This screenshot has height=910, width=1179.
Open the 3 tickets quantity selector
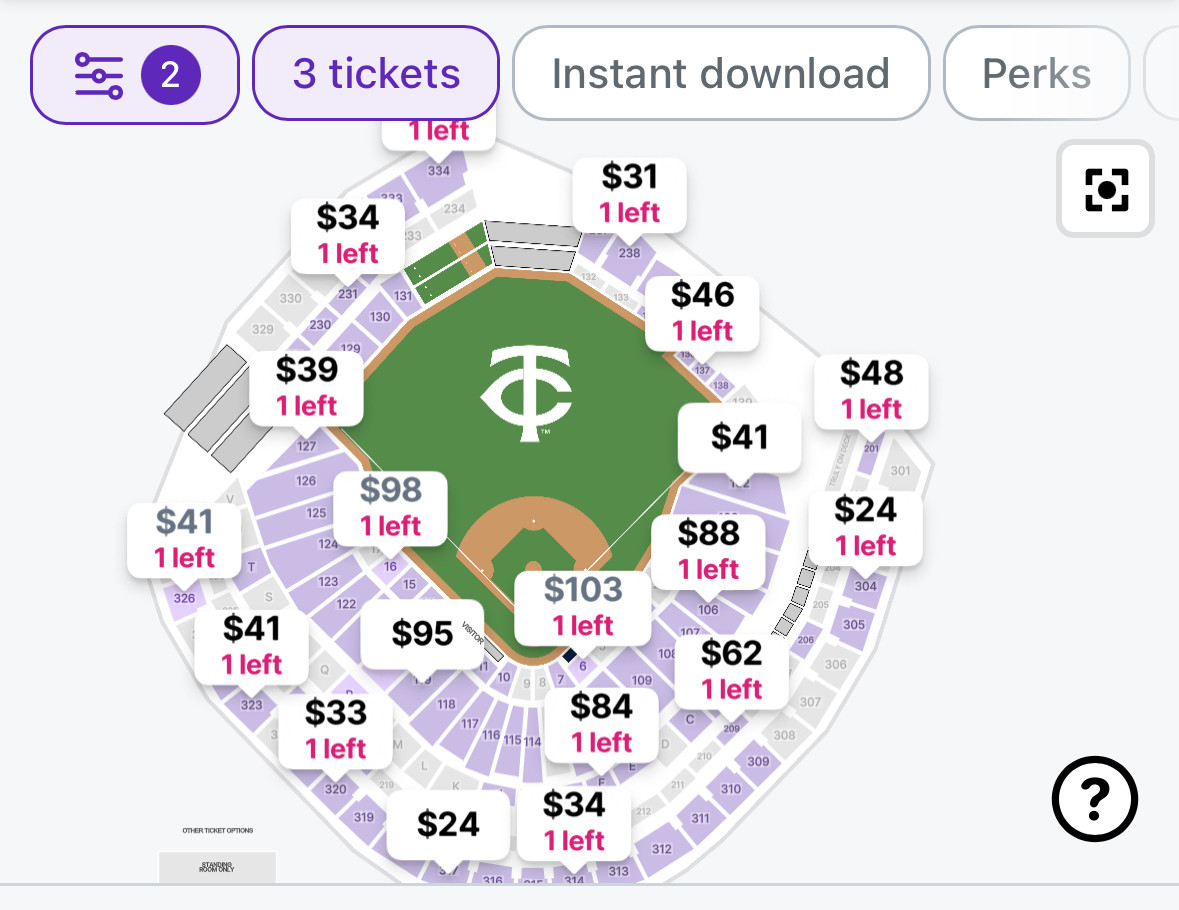coord(376,74)
